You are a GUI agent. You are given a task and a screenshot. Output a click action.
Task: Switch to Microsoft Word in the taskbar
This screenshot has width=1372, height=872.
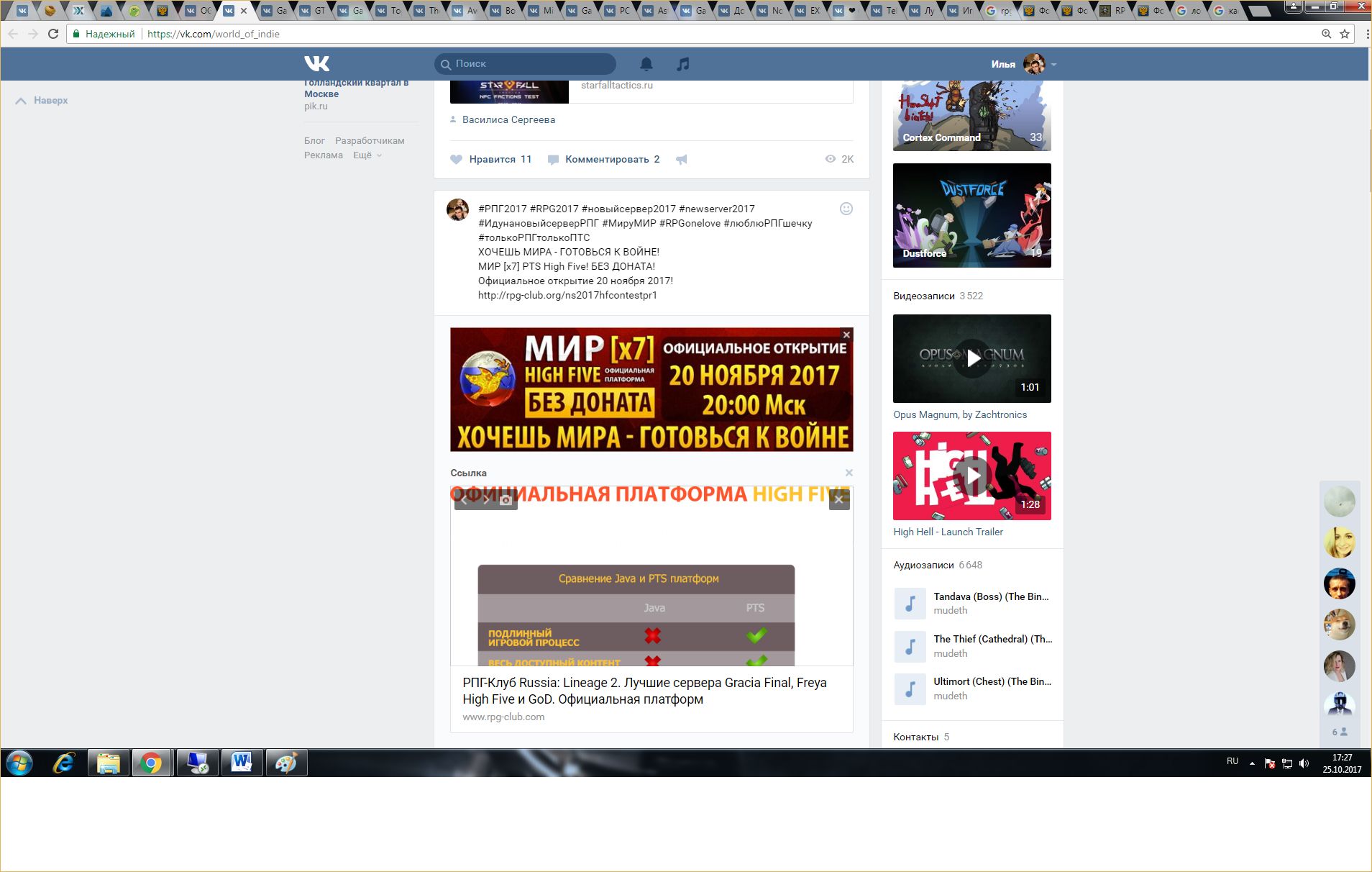click(242, 763)
